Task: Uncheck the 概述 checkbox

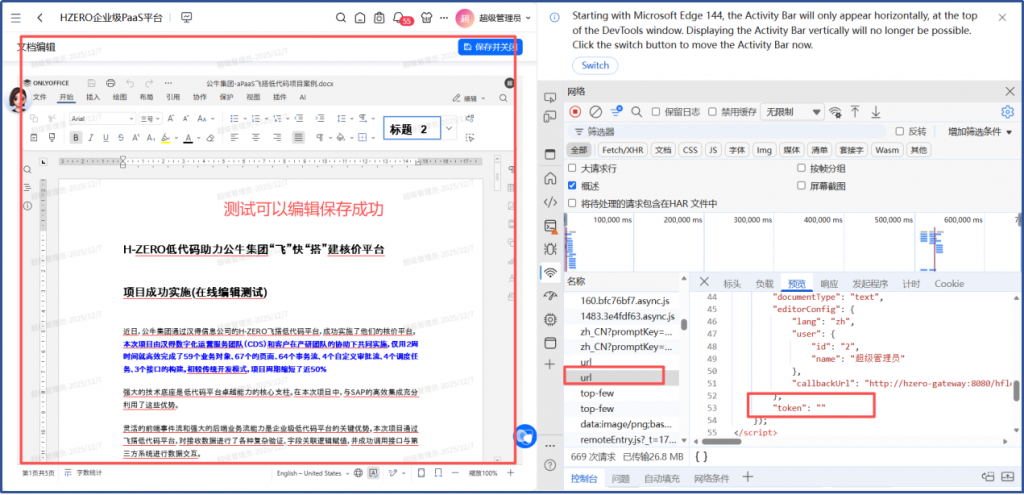Action: coord(573,186)
